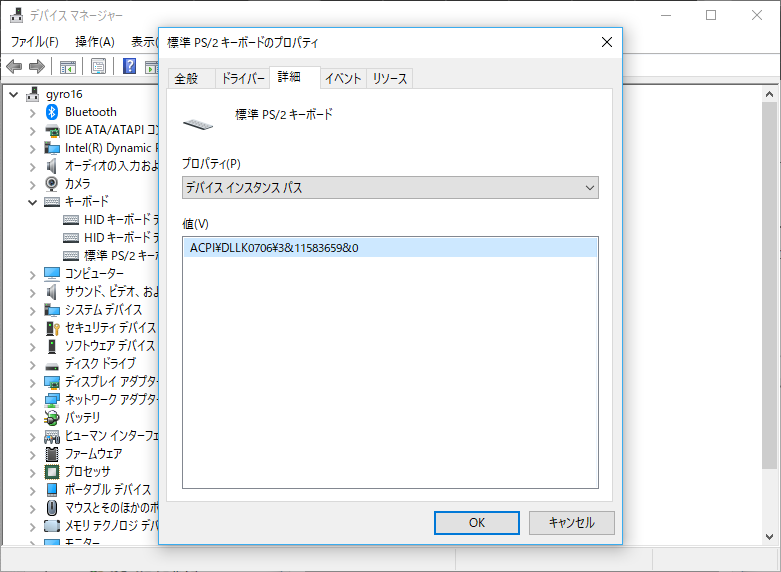Expand the ディスク ドライブ category

pos(33,365)
